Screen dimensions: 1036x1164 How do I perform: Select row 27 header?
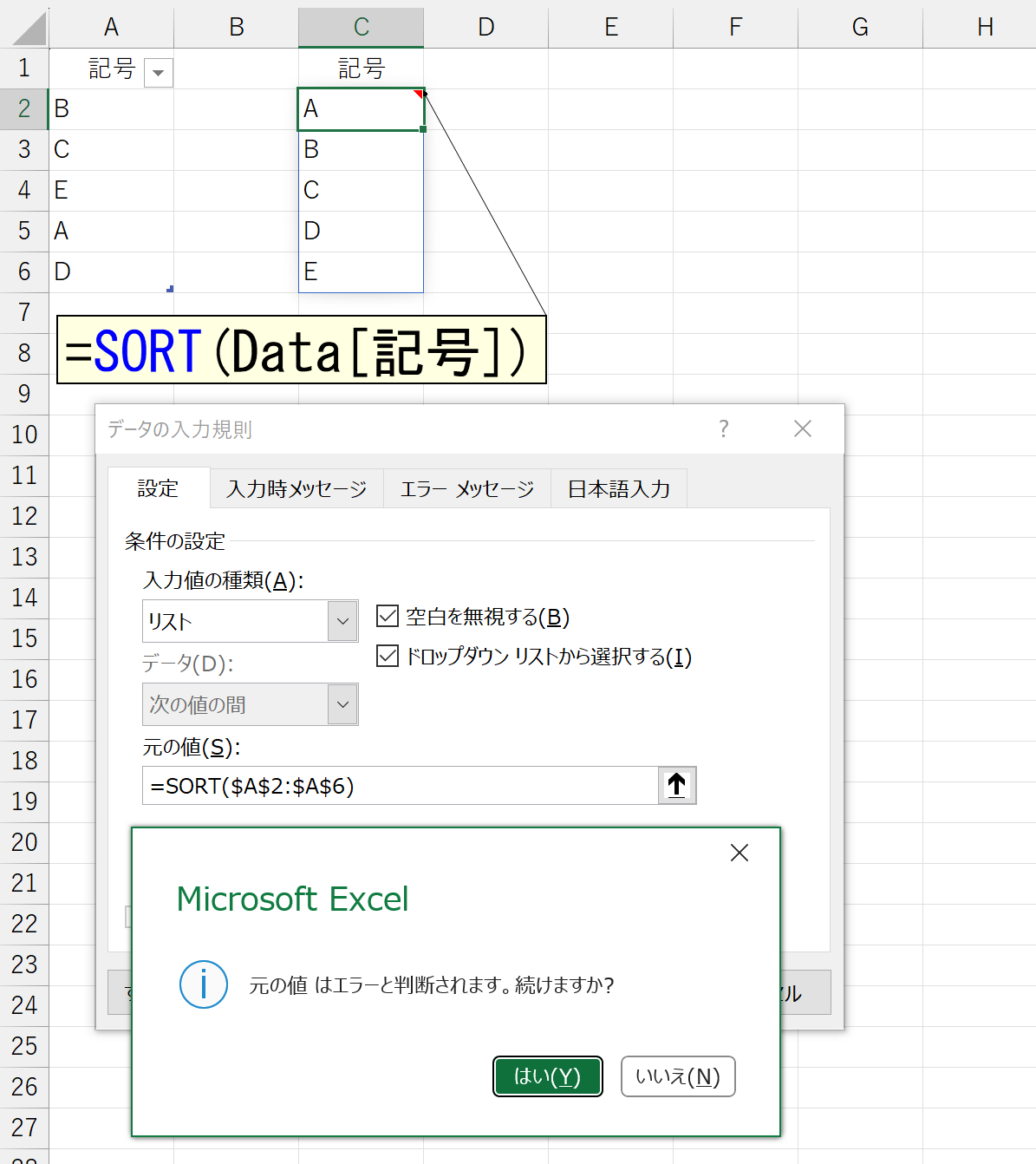[24, 1128]
